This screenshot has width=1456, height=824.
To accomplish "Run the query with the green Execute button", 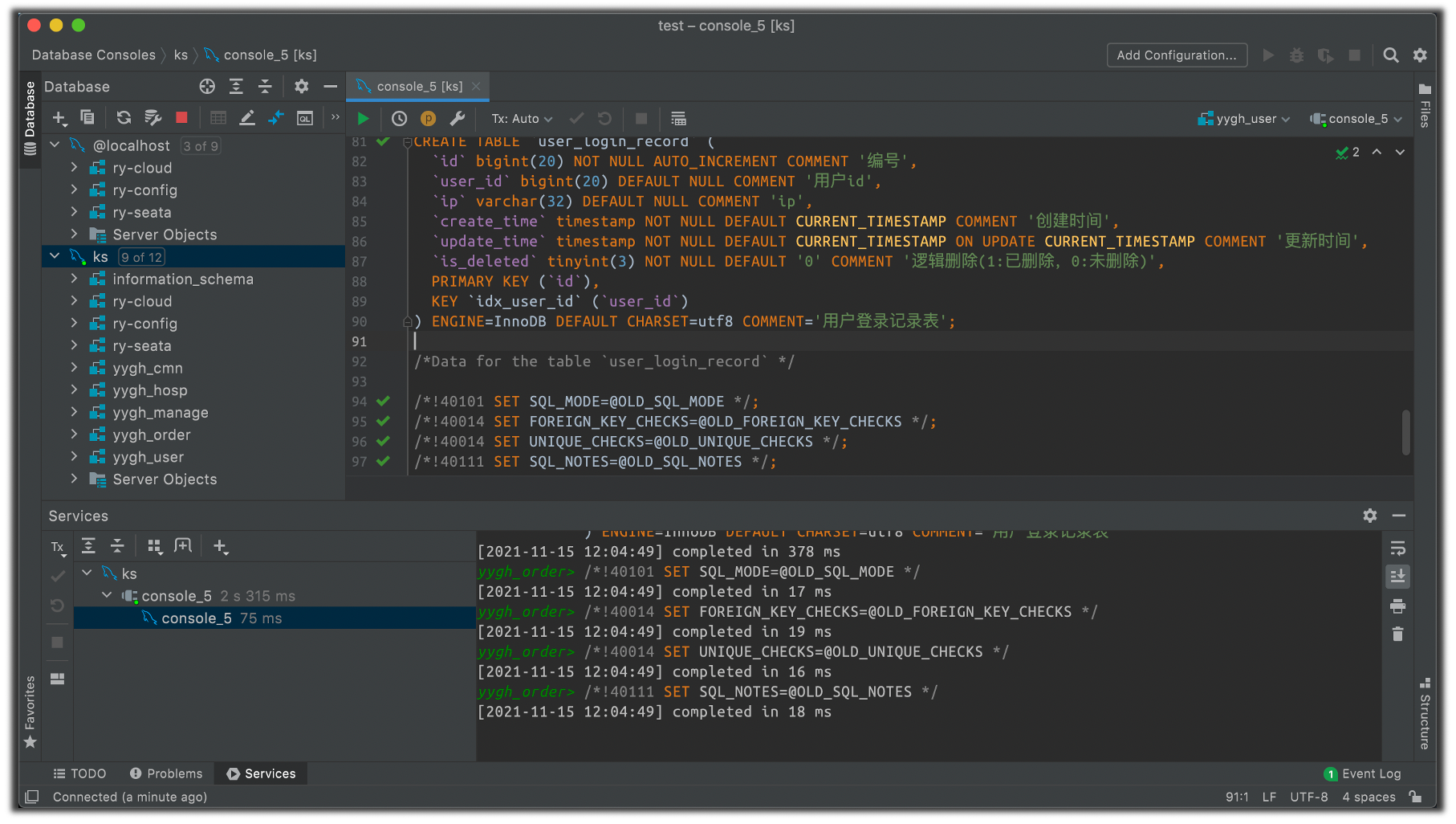I will point(363,119).
